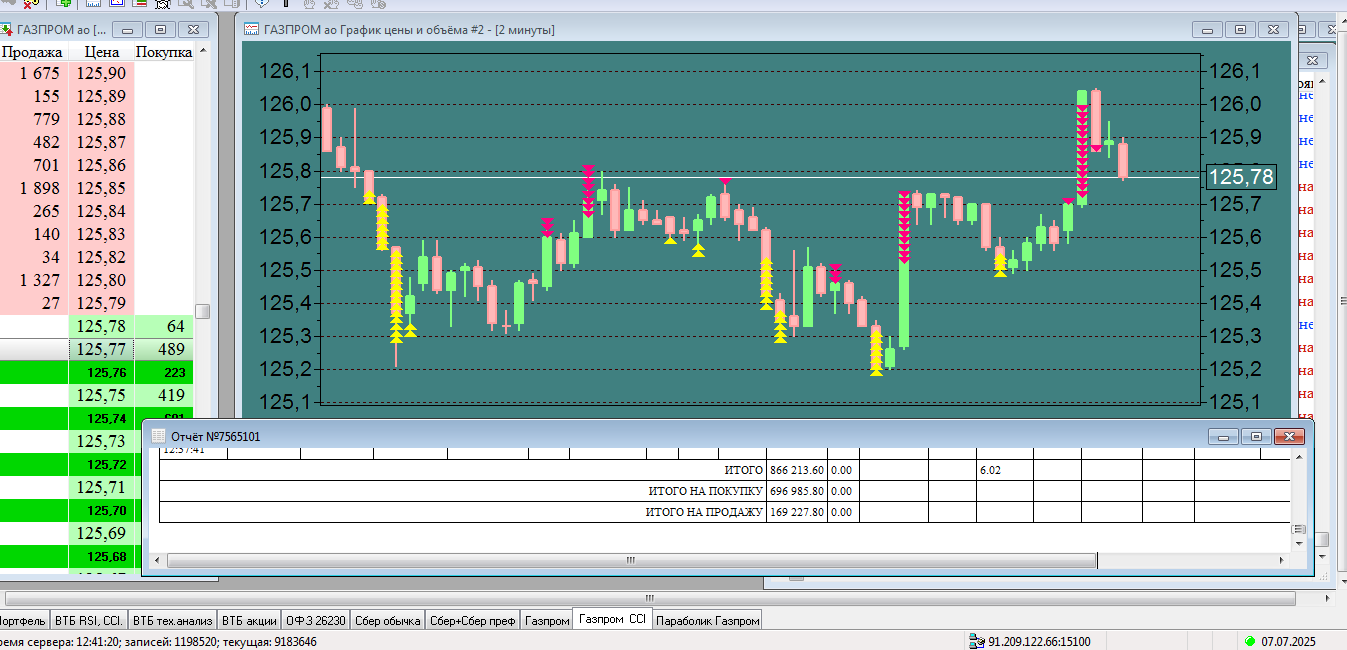1347x650 pixels.
Task: Switch to the Параболик Газпром tab
Action: (708, 621)
